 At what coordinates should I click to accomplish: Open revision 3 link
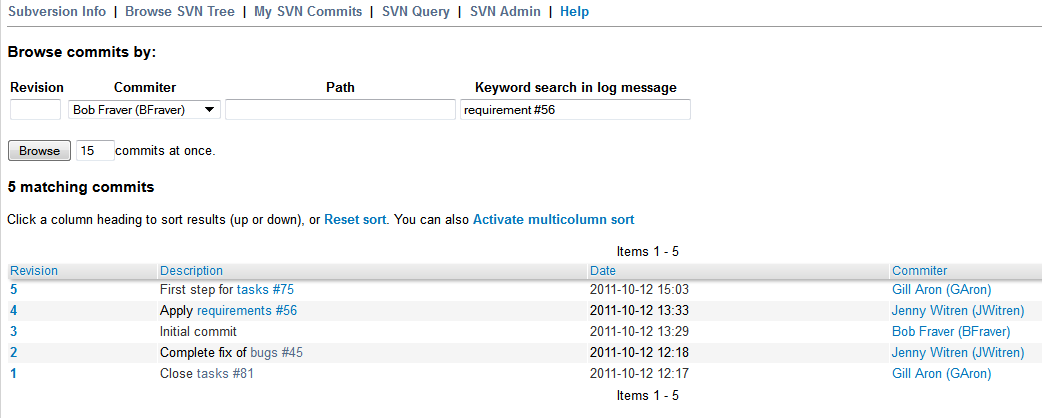14,332
